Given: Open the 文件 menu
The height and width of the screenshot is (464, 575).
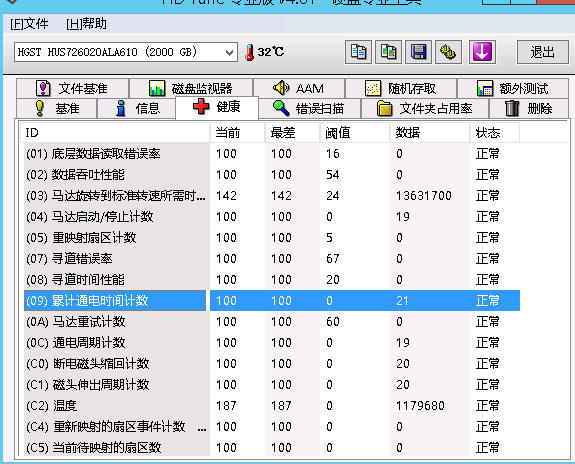Looking at the screenshot, I should (x=29, y=24).
